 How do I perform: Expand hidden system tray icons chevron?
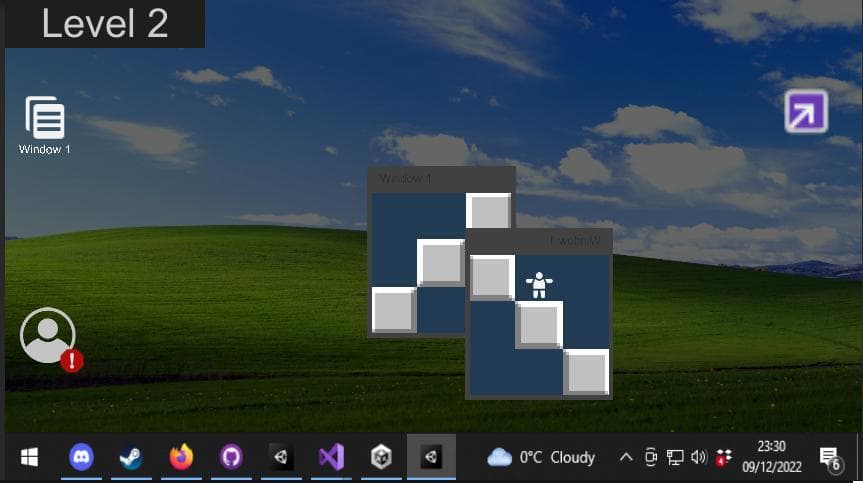626,457
